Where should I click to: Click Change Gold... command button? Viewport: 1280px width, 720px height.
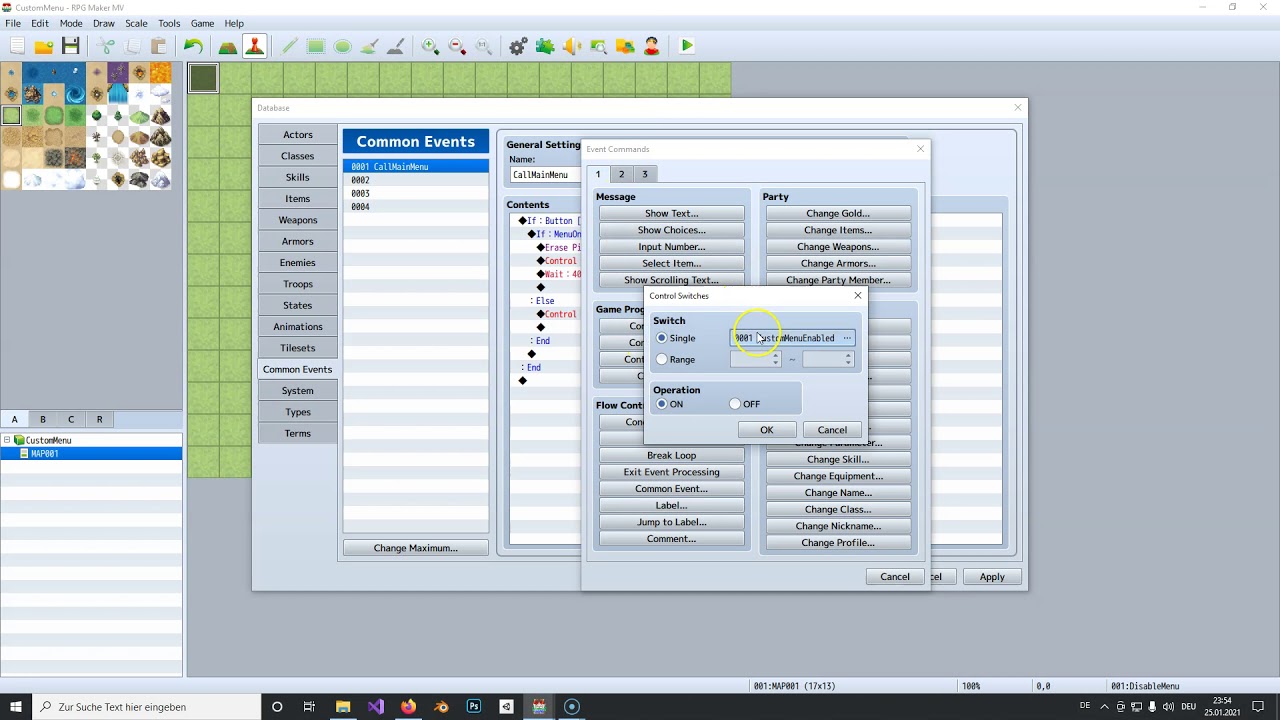pos(838,213)
